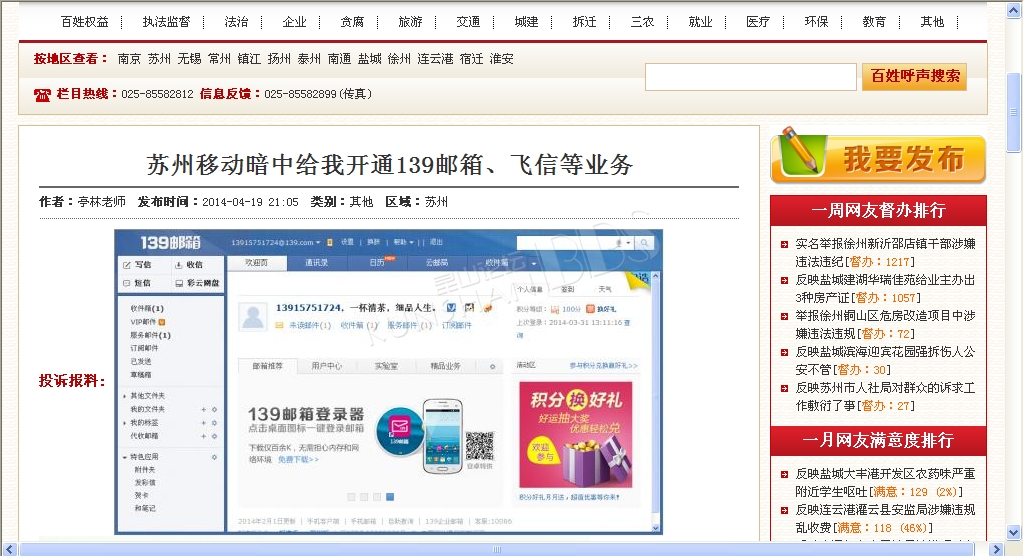Open the 百姓权益 navigation item
Viewport: 1024px width, 556px height.
pyautogui.click(x=84, y=22)
